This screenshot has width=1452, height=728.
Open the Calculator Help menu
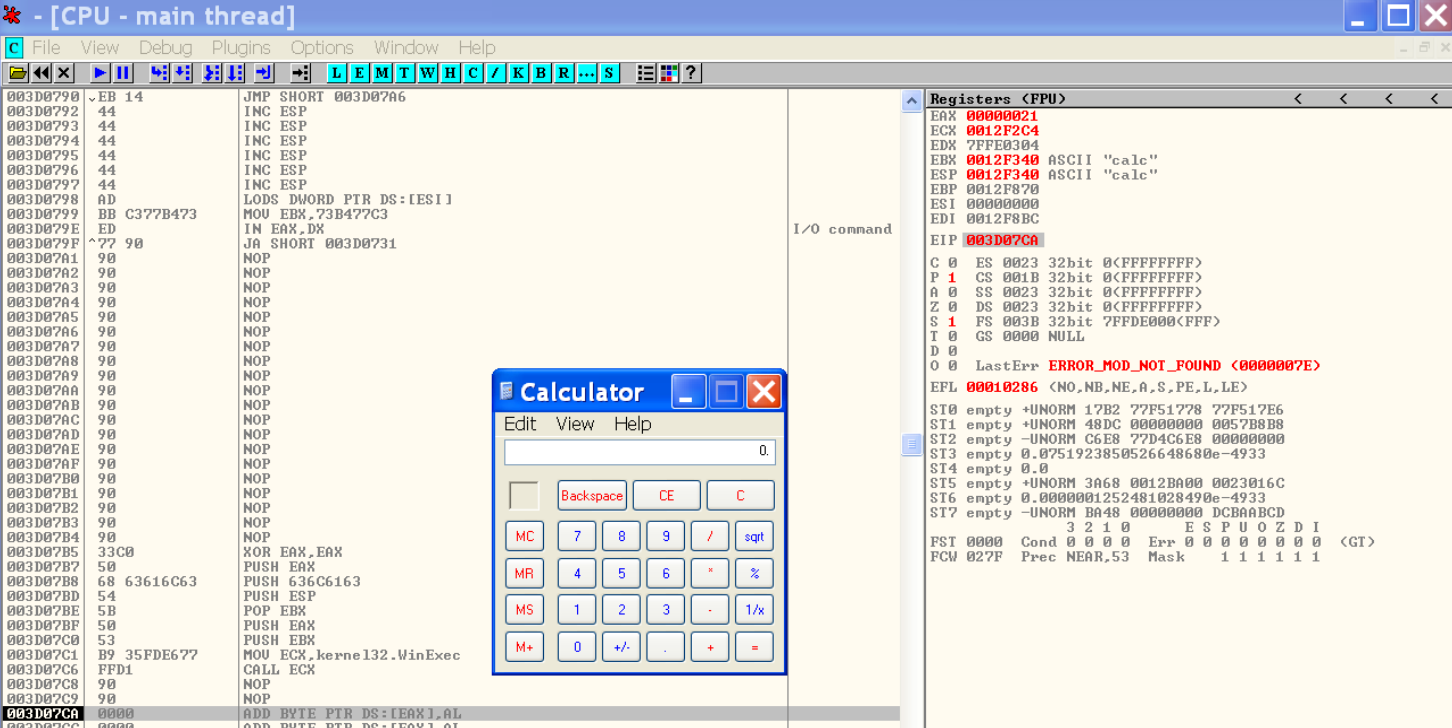[633, 424]
